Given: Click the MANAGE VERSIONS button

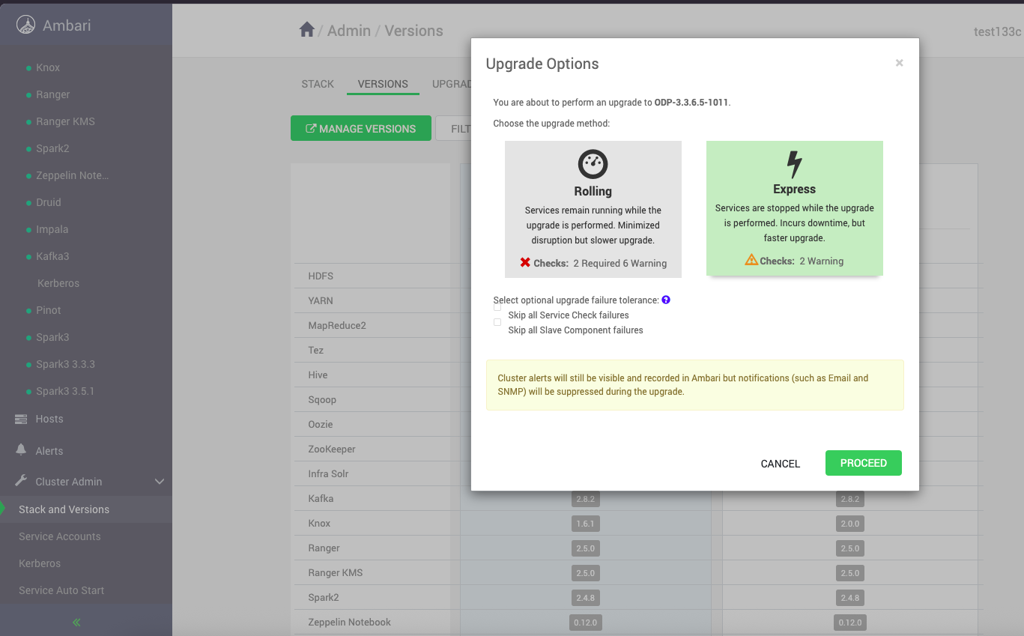Looking at the screenshot, I should click(360, 129).
